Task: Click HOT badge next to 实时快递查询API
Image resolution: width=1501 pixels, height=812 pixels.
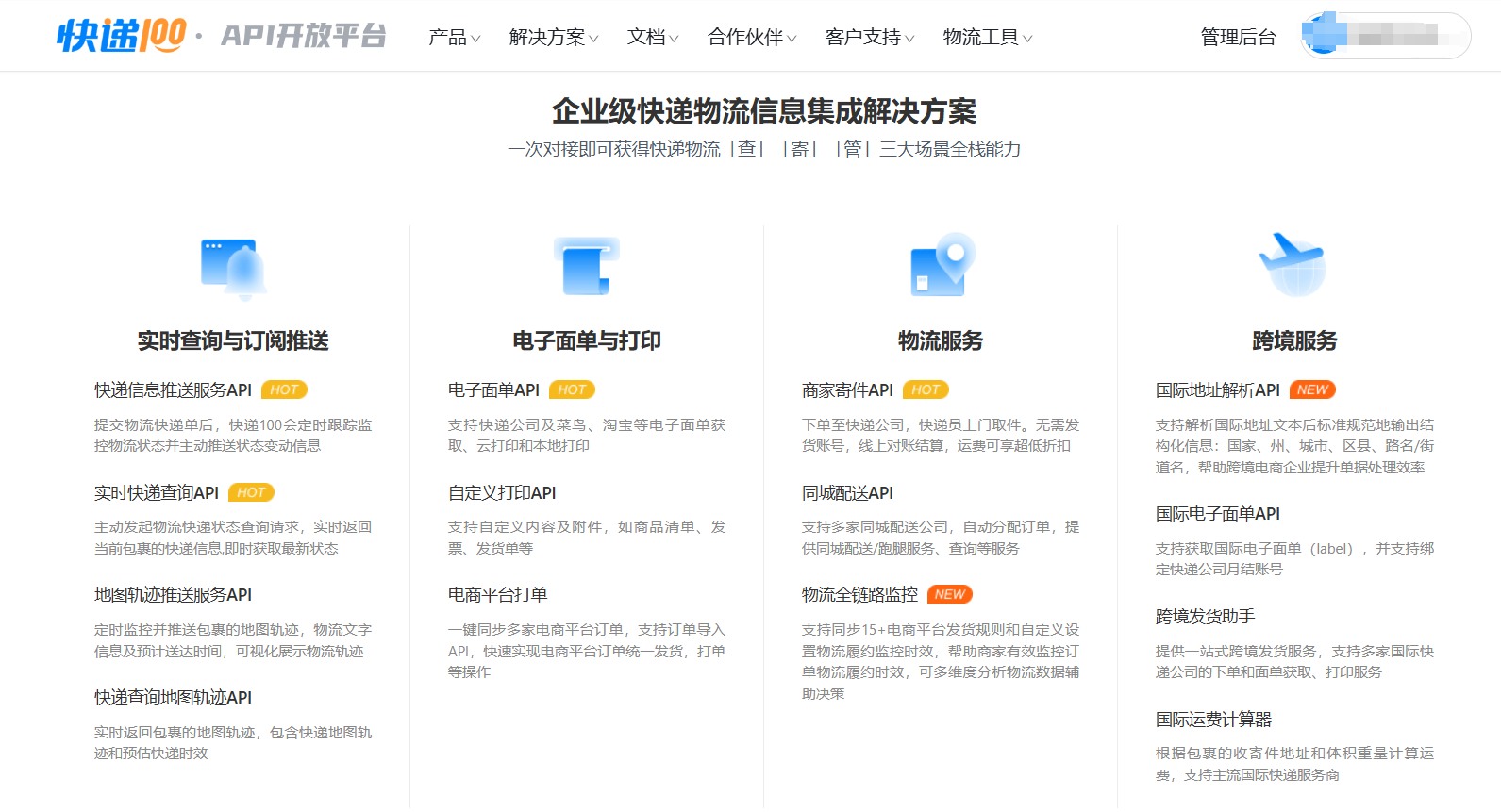Action: point(251,492)
